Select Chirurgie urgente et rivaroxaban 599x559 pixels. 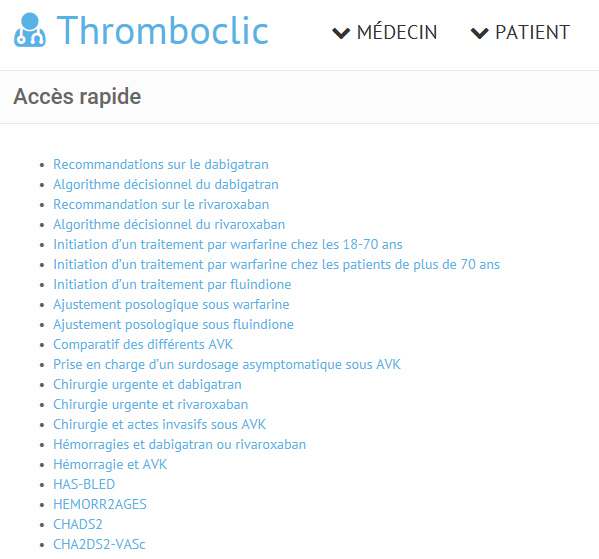[x=151, y=404]
